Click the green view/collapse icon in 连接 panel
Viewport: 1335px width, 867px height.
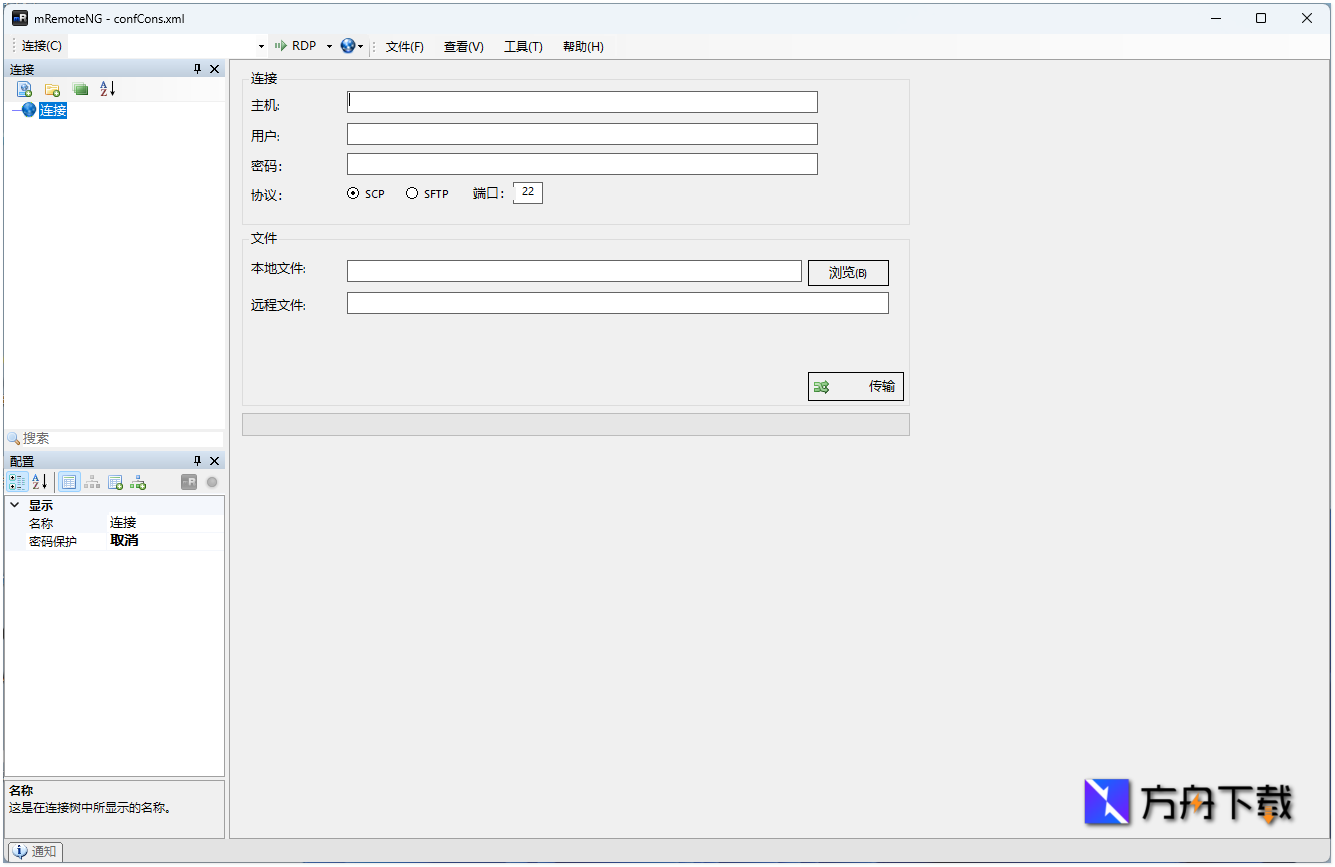click(x=80, y=89)
